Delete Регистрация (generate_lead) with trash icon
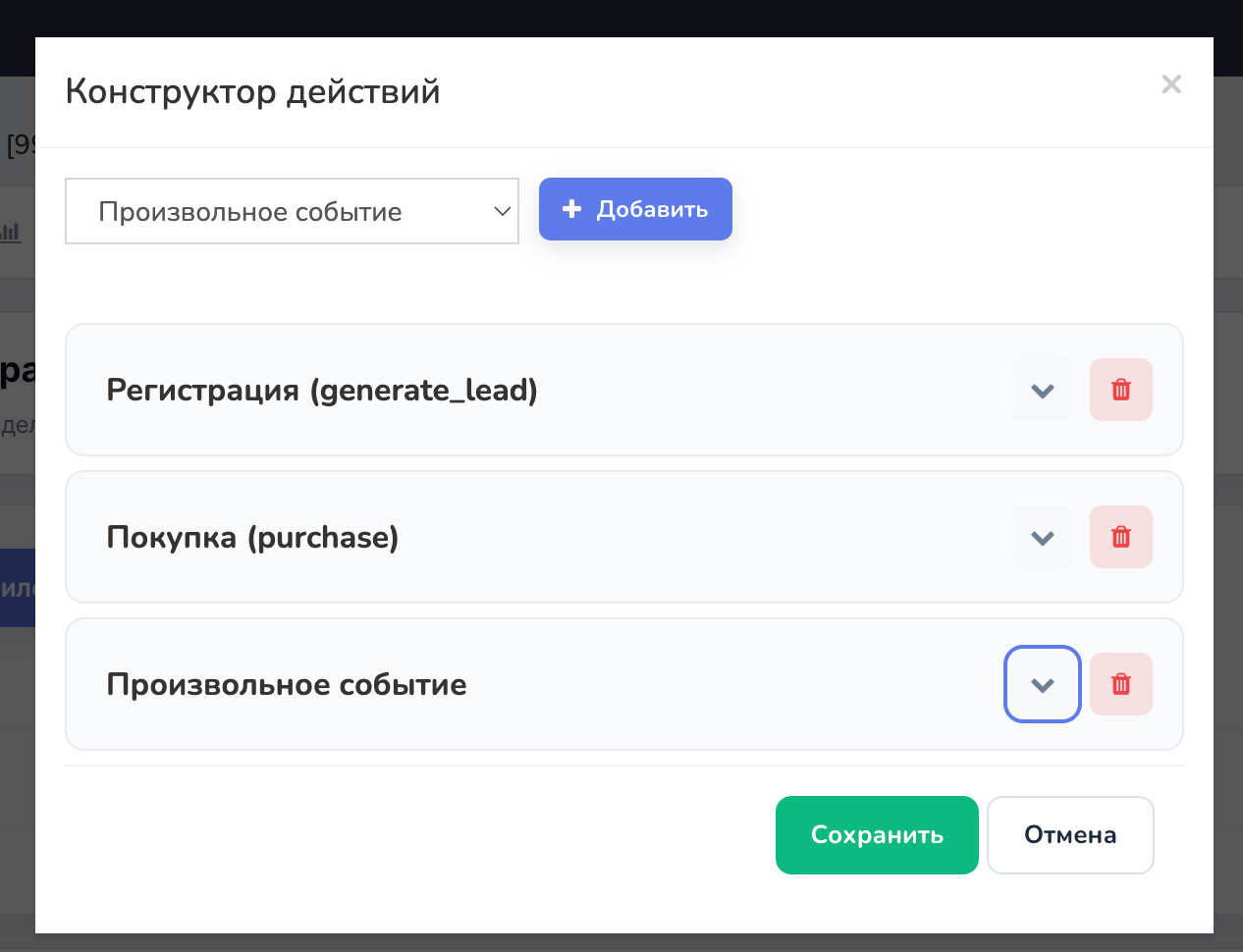This screenshot has width=1243, height=952. coord(1121,390)
